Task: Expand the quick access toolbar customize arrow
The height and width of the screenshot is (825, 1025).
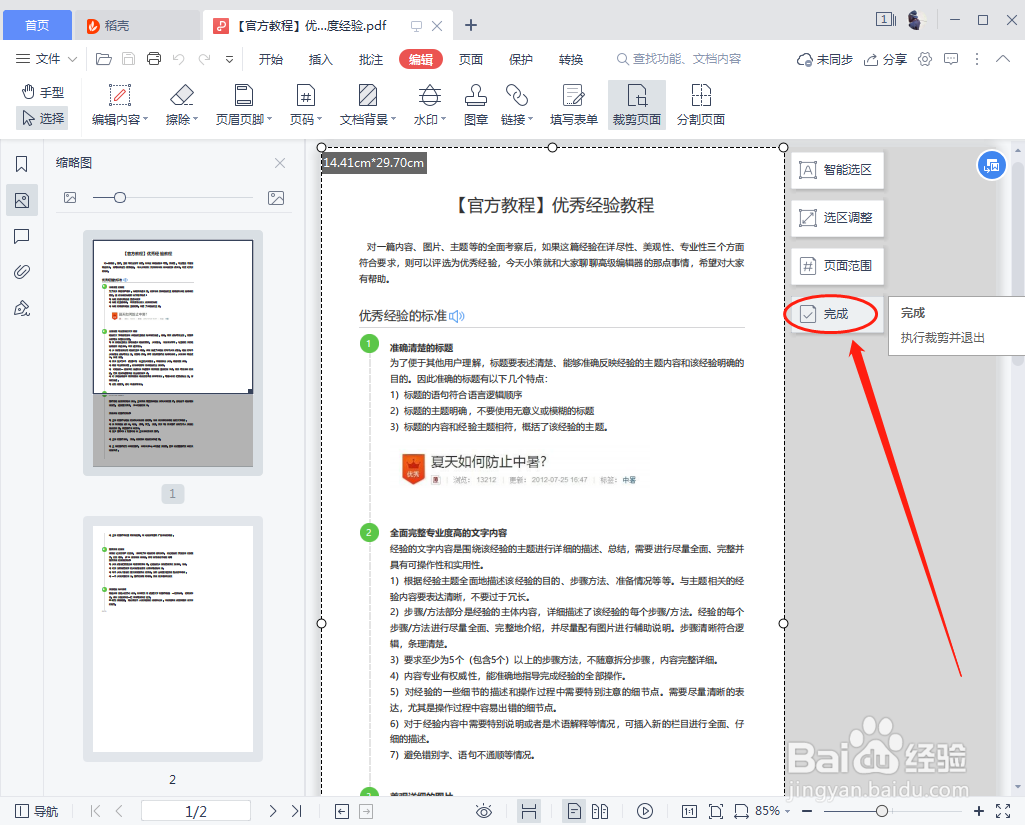Action: [x=229, y=59]
